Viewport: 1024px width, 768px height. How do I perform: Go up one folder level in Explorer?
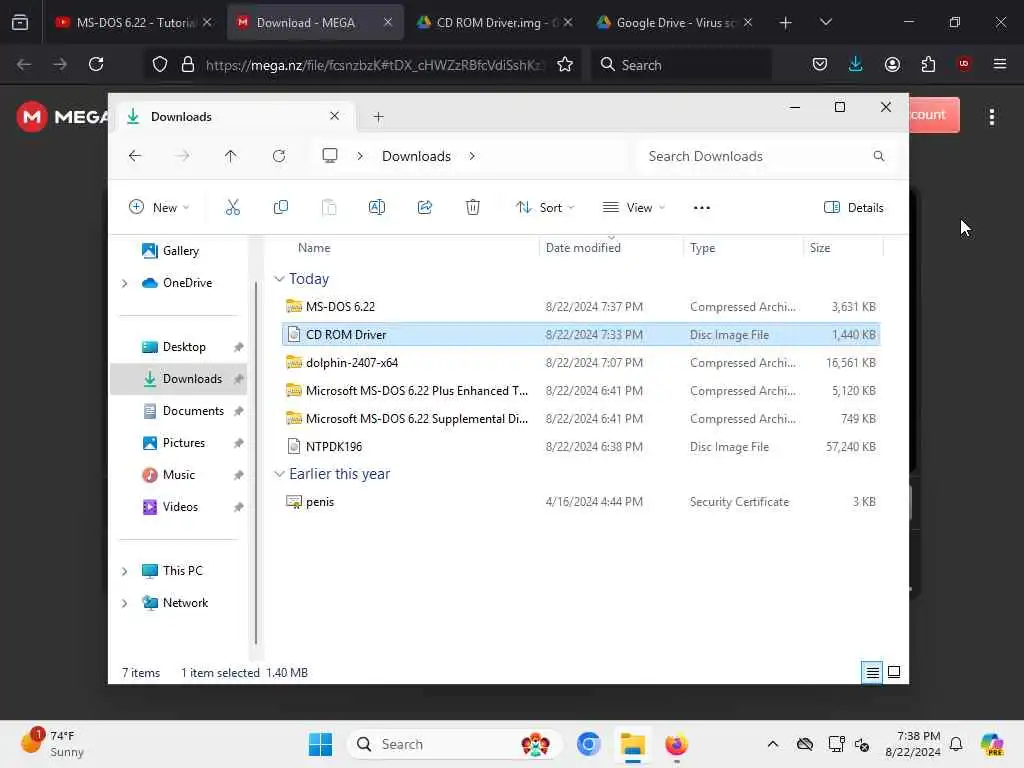pos(231,156)
